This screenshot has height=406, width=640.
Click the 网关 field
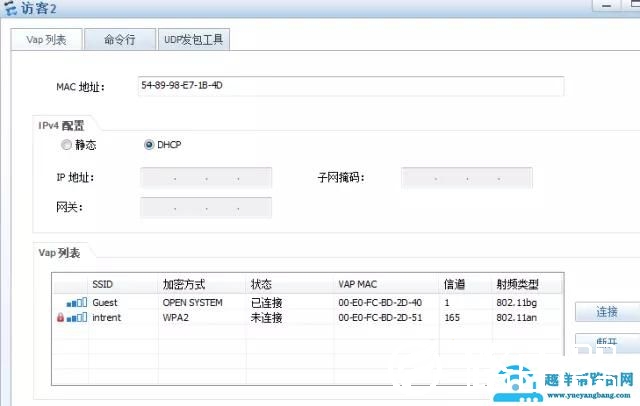tap(206, 208)
